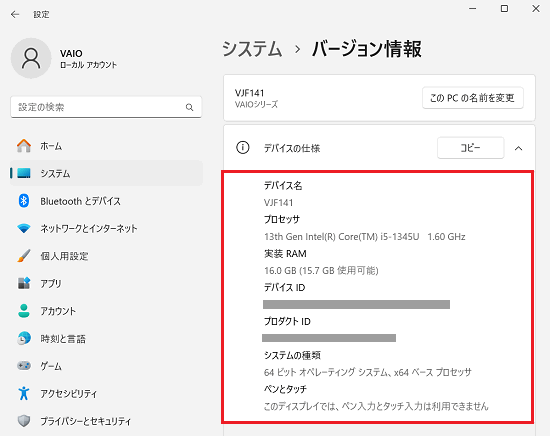Focus the 設定の検索 search field
Viewport: 550px width, 436px height.
[x=106, y=107]
